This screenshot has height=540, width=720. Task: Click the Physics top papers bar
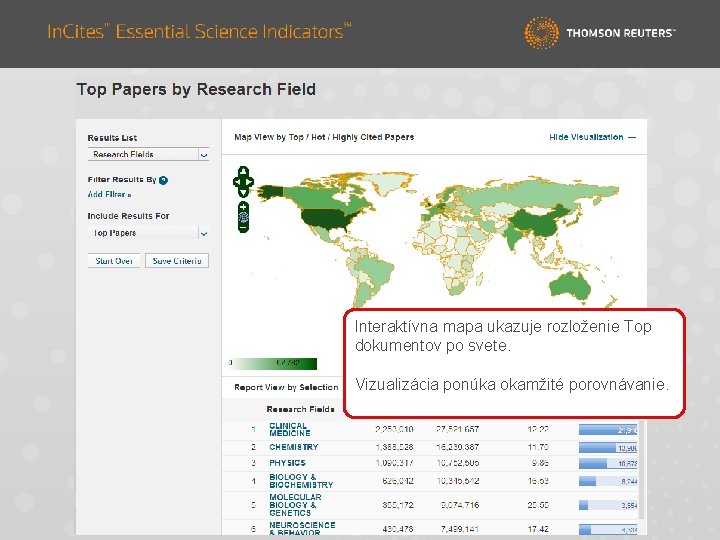[x=608, y=463]
